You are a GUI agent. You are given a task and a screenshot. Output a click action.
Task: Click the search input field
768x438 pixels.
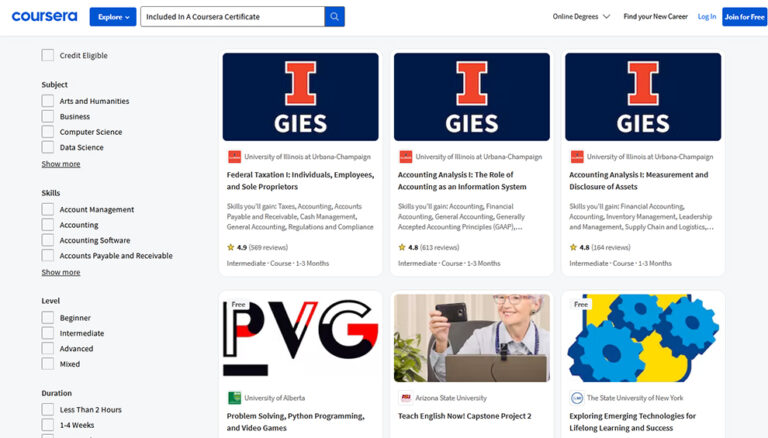pos(233,17)
